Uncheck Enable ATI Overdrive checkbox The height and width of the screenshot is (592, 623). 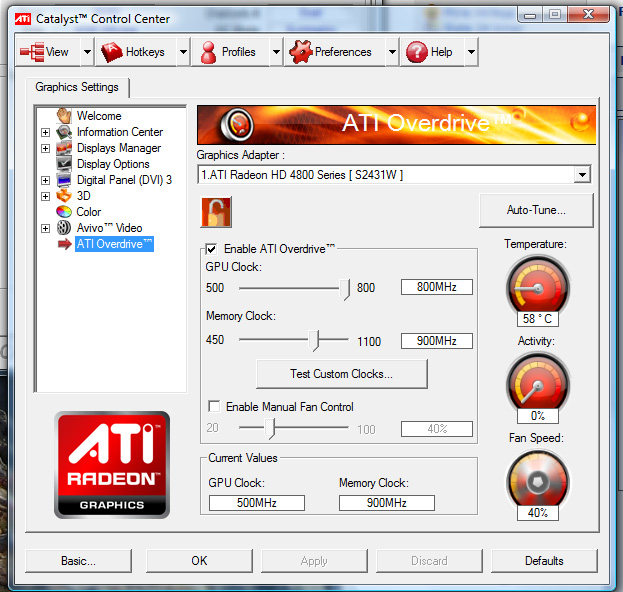(211, 250)
